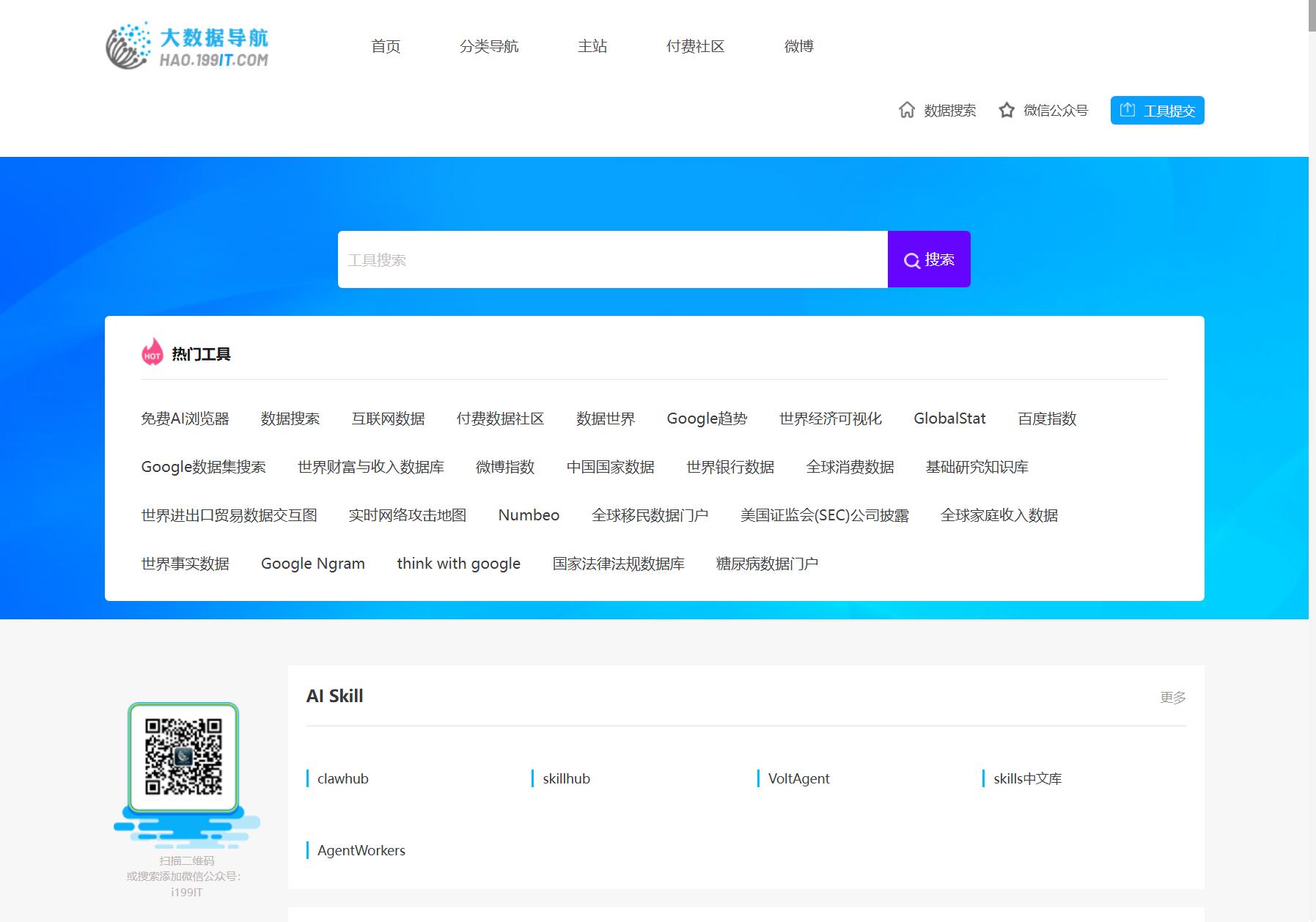Viewport: 1316px width, 922px height.
Task: Click the 大数据导航 site logo
Action: coord(188,46)
